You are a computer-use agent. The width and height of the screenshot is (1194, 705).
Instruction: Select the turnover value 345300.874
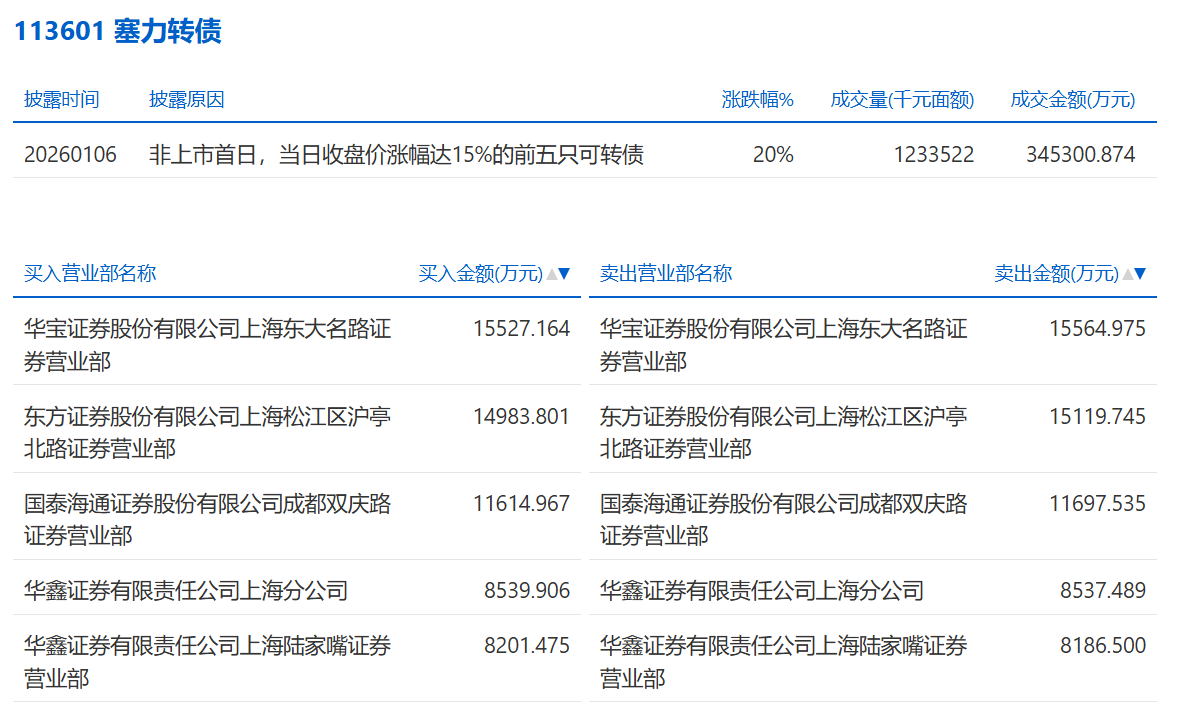pos(1081,155)
